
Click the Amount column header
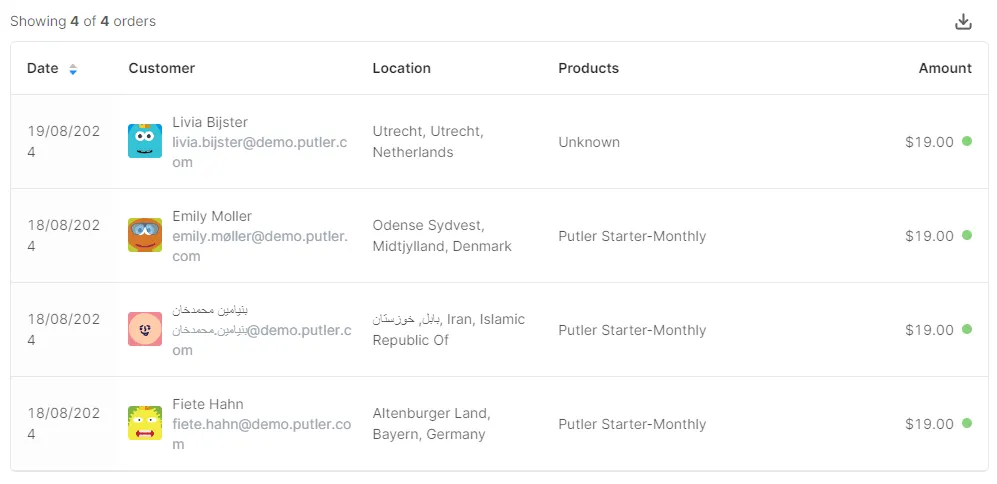(x=945, y=68)
